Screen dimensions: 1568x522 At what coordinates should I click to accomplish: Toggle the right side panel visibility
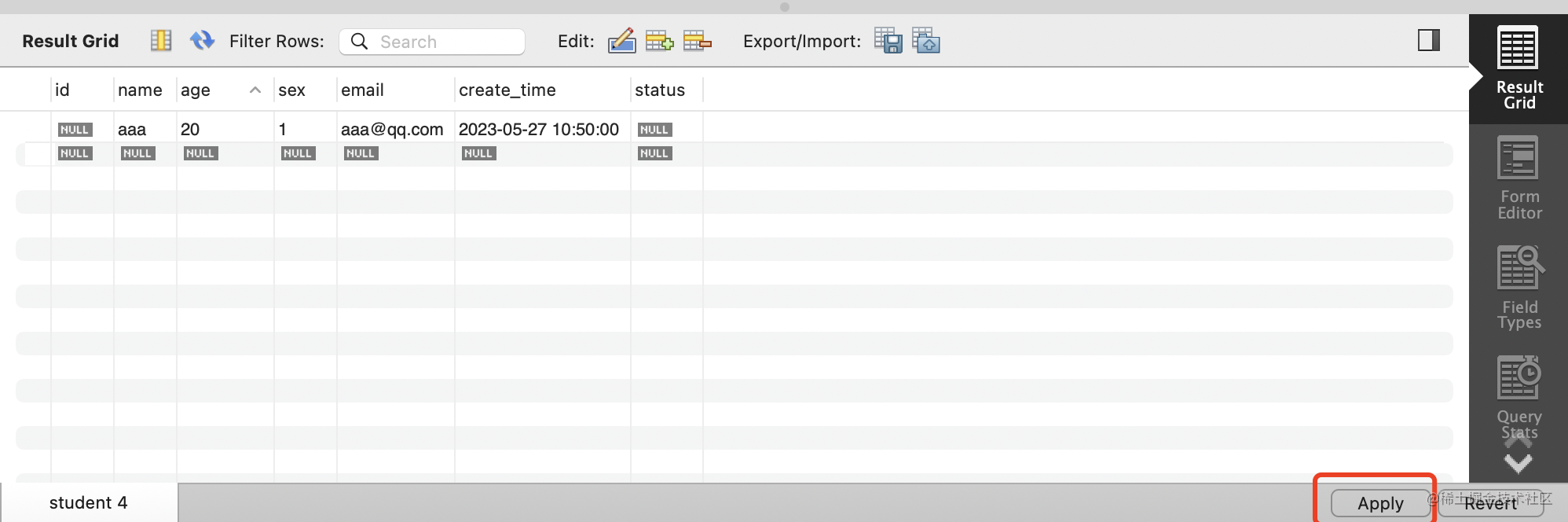pos(1428,40)
